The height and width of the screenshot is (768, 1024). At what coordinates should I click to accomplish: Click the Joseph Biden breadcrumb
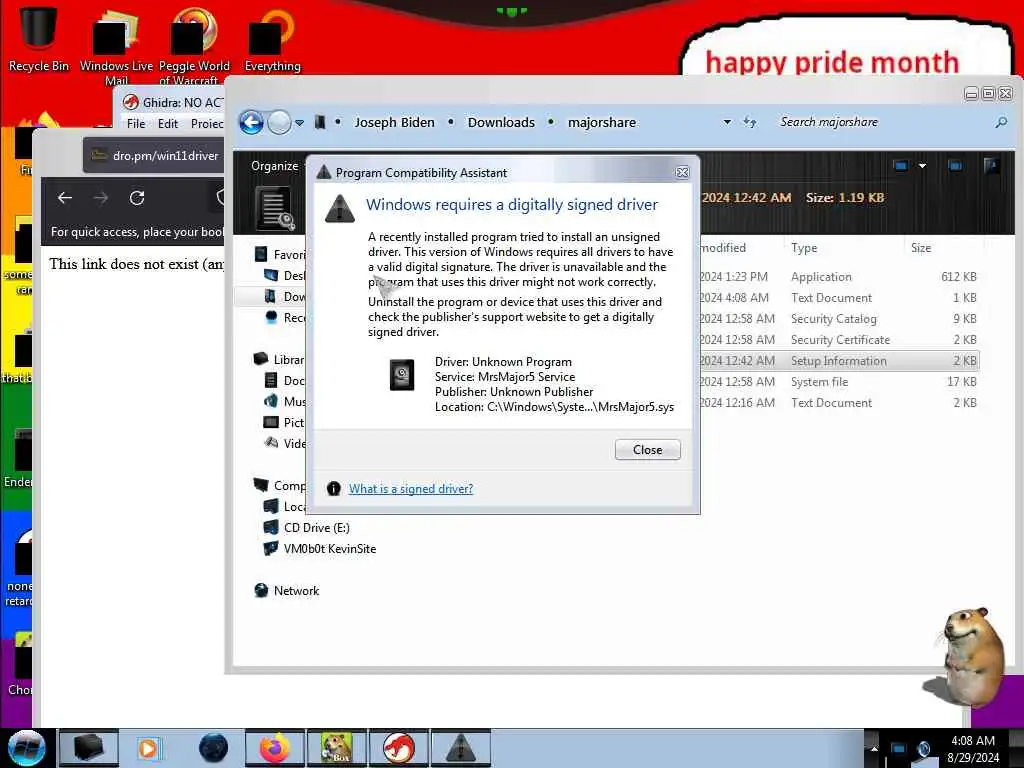(x=394, y=122)
